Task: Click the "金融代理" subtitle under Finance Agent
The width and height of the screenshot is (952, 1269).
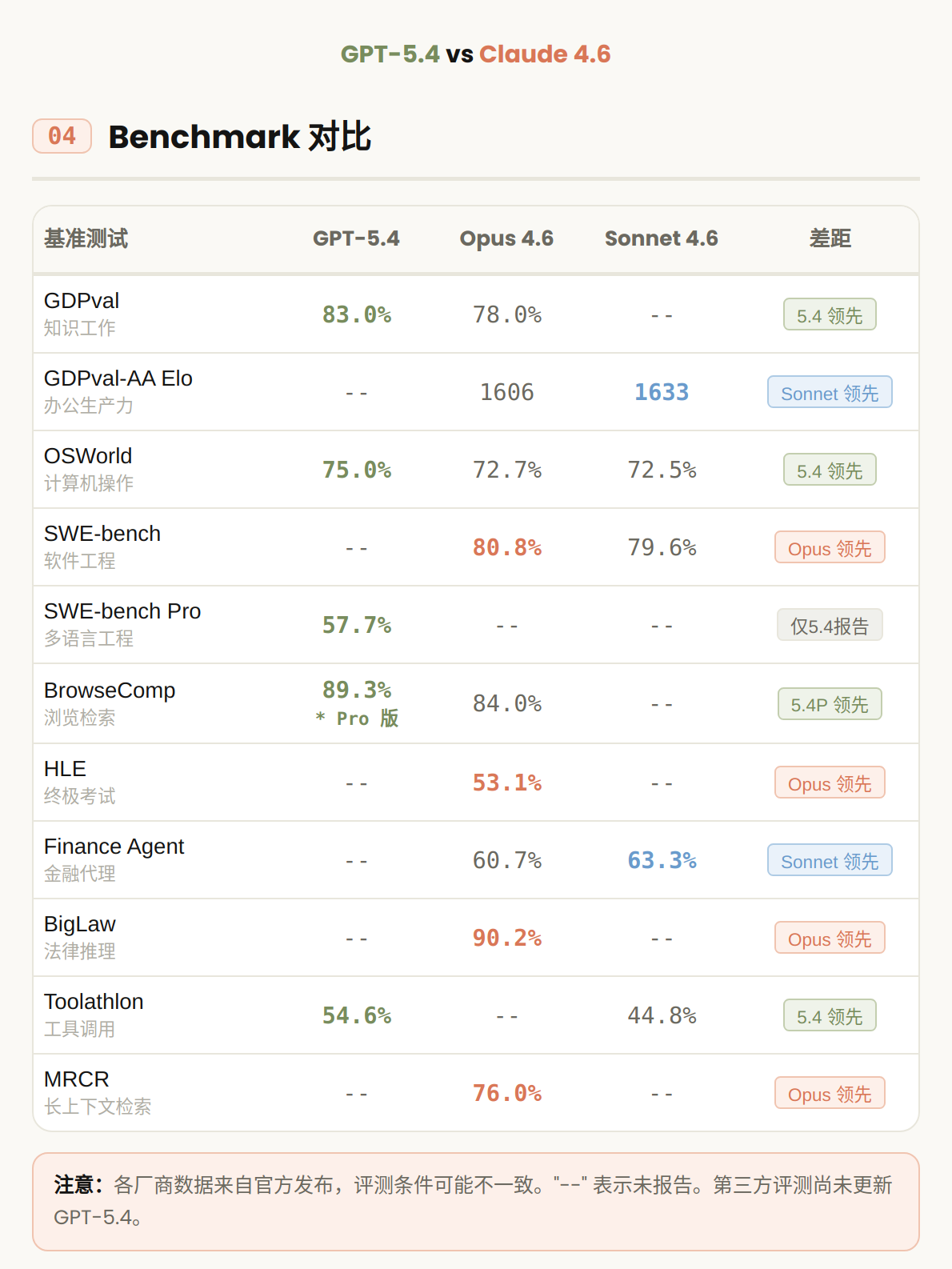Action: (80, 874)
